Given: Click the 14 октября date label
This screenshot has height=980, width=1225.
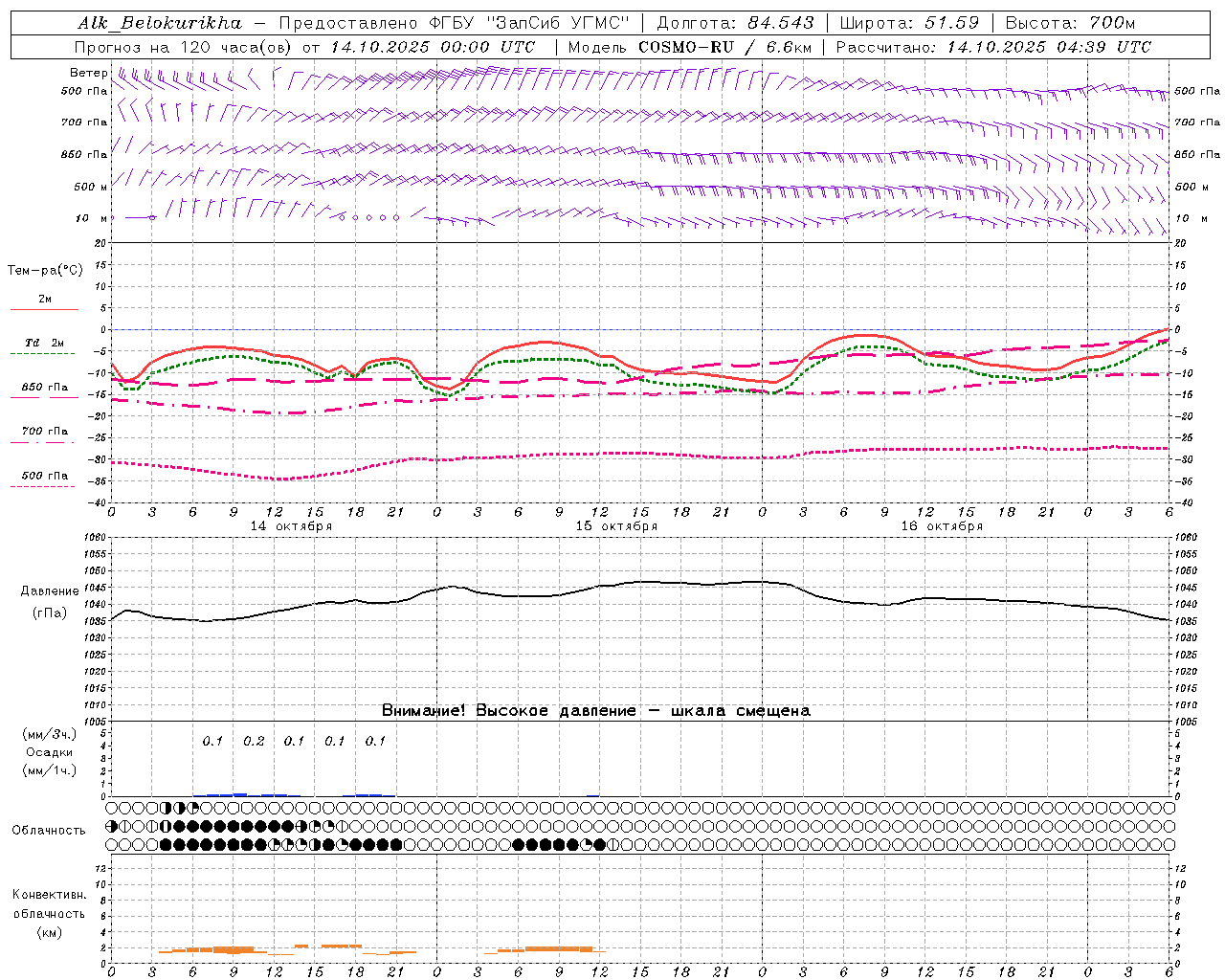Looking at the screenshot, I should pyautogui.click(x=292, y=526).
